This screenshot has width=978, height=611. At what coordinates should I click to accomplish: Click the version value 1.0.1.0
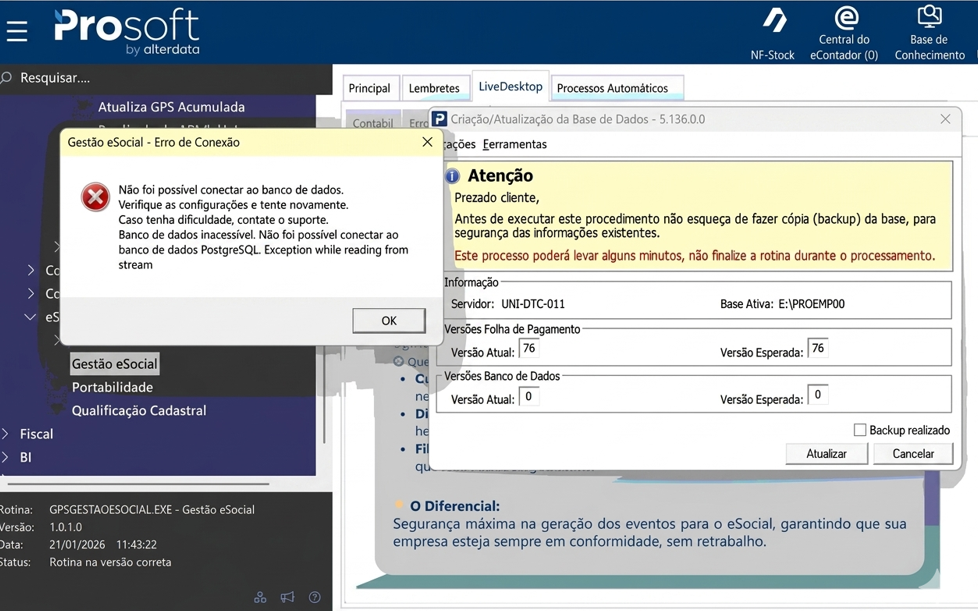coord(65,527)
